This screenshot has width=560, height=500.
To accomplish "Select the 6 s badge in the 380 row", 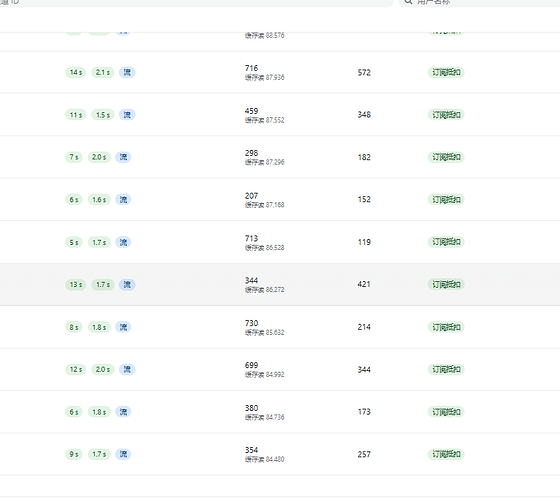I will point(74,412).
